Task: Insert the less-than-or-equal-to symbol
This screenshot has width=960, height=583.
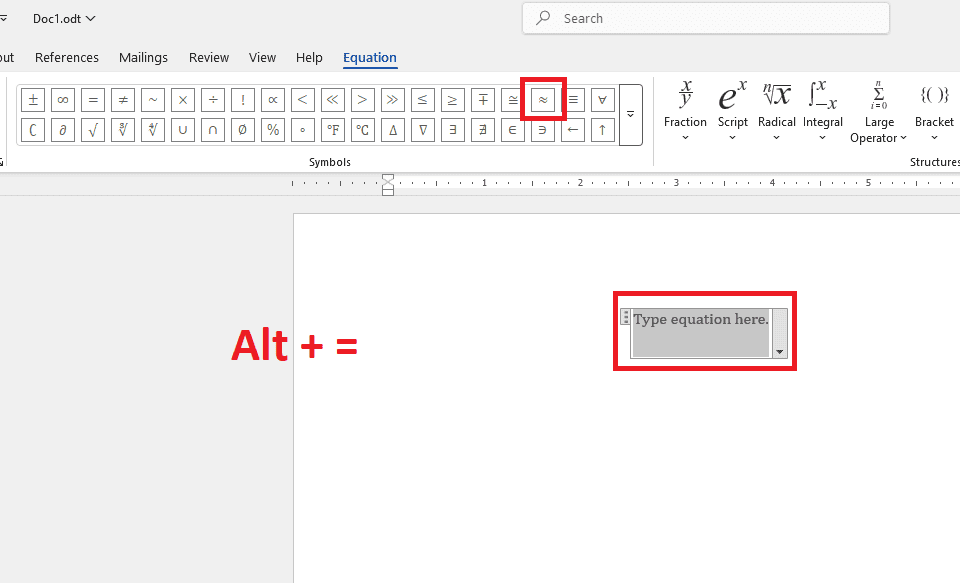Action: tap(422, 100)
